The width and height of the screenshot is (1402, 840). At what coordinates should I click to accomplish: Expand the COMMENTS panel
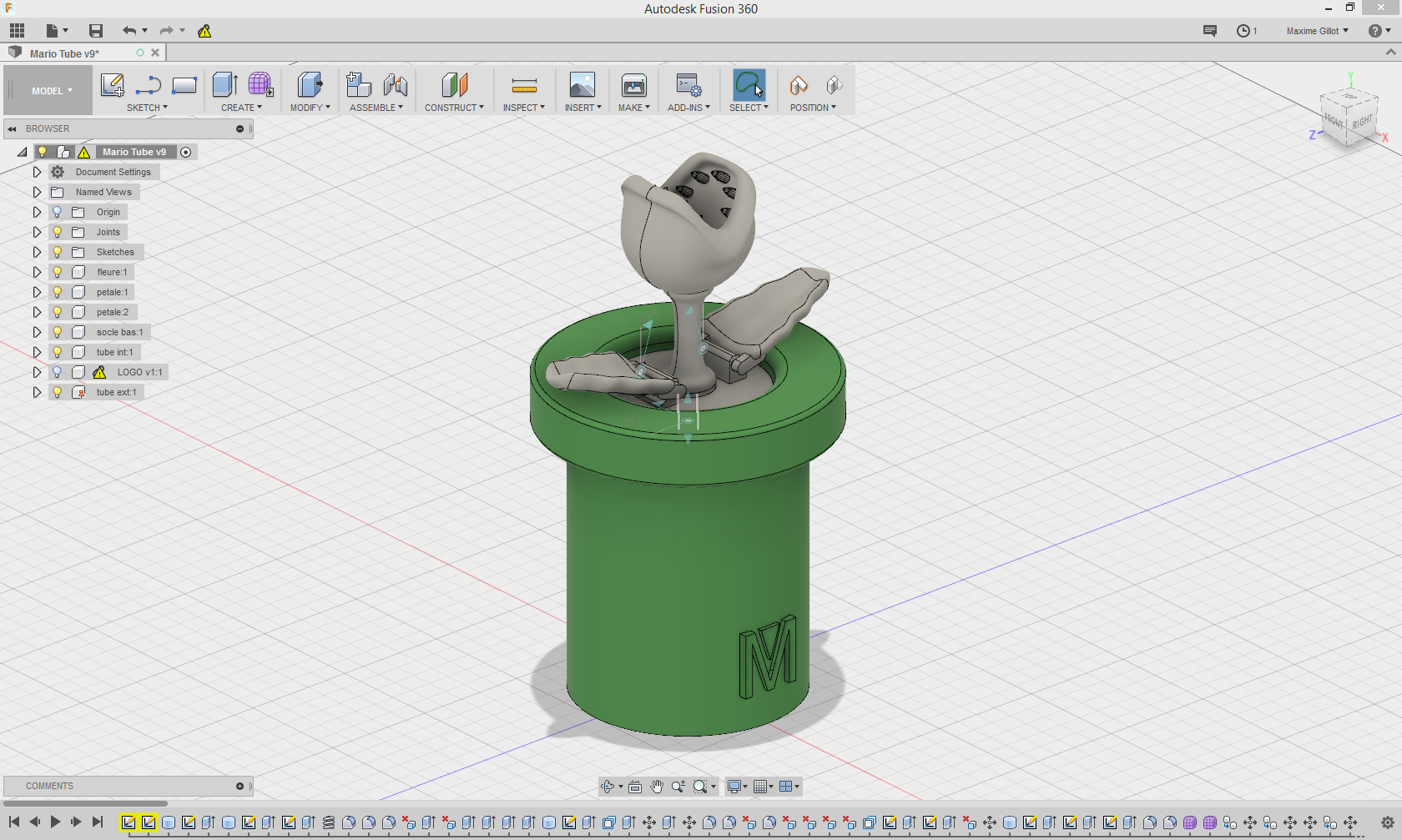[x=240, y=786]
